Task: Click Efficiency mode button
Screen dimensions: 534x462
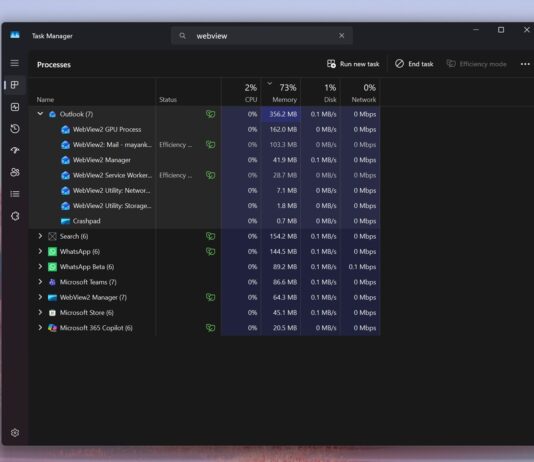Action: pyautogui.click(x=476, y=64)
